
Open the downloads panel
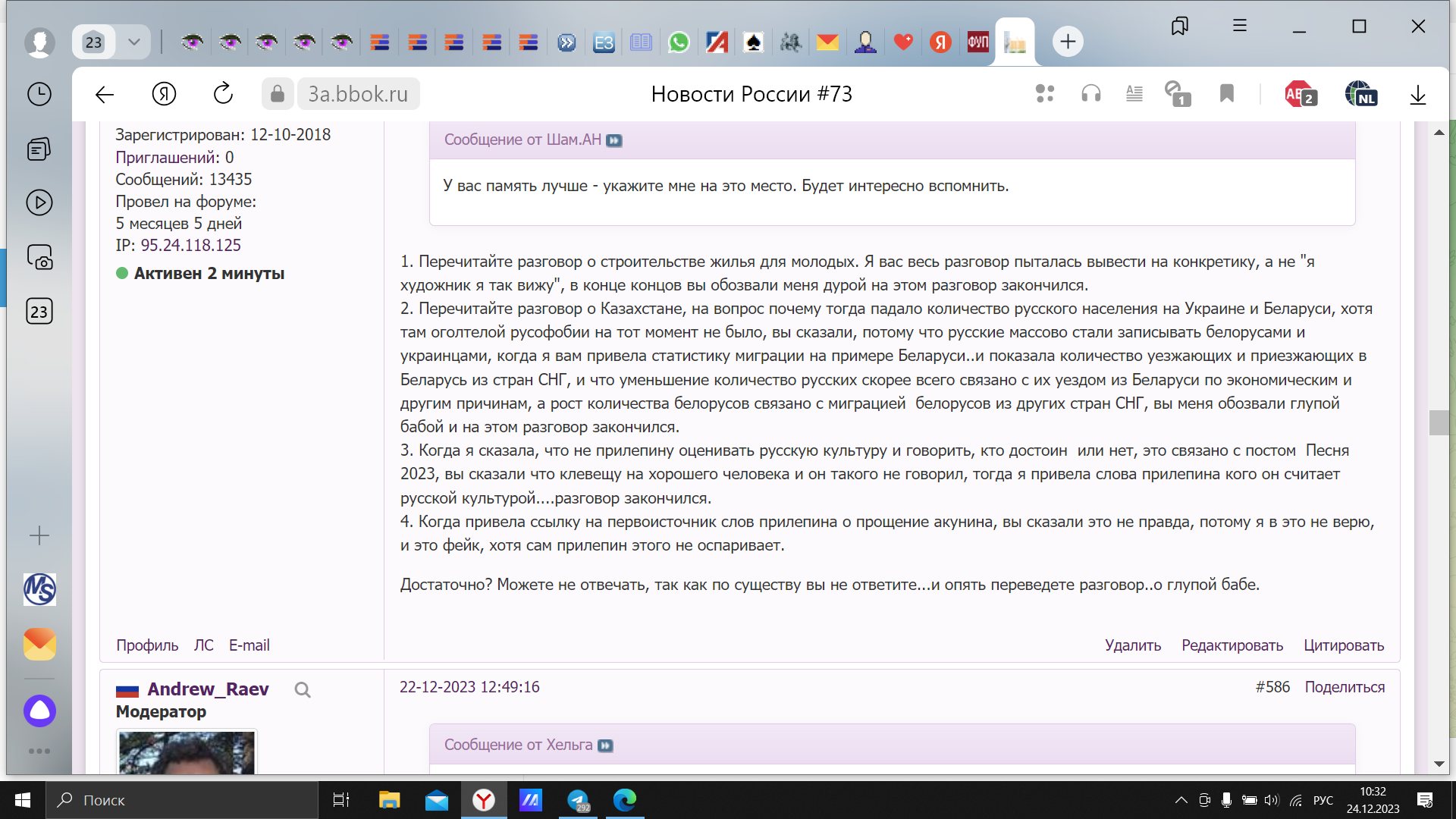coord(1418,95)
